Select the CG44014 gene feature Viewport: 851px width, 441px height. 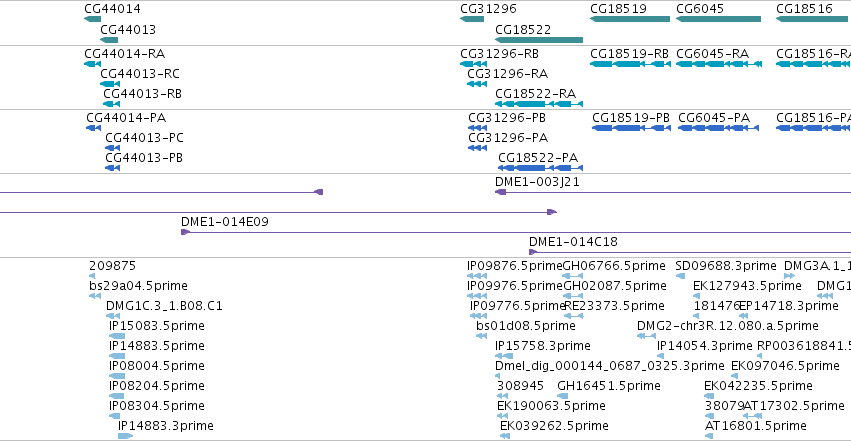pos(92,19)
